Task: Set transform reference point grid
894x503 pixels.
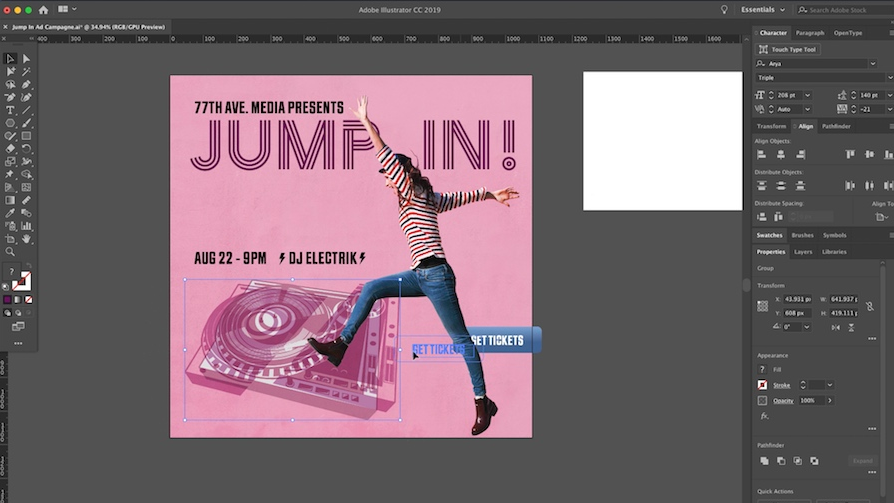Action: coord(763,306)
